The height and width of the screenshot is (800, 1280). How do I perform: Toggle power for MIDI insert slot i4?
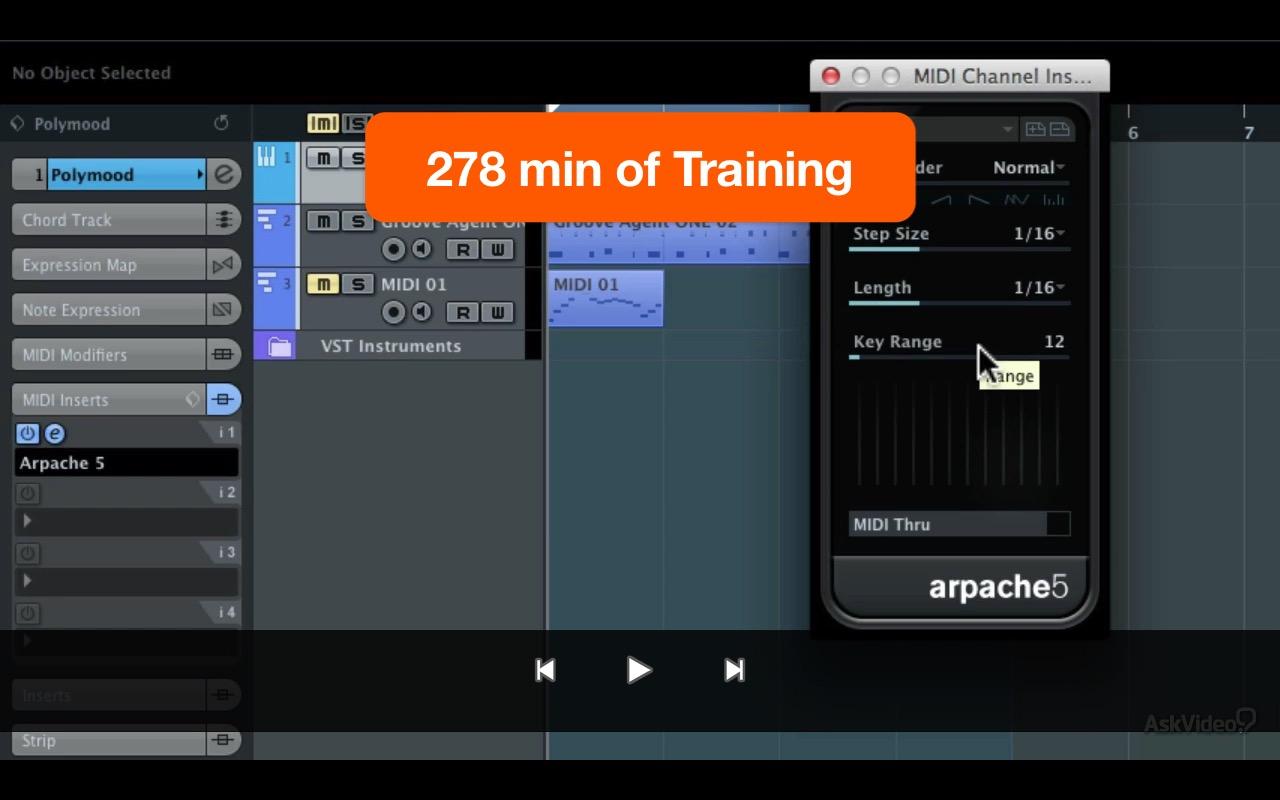[27, 613]
